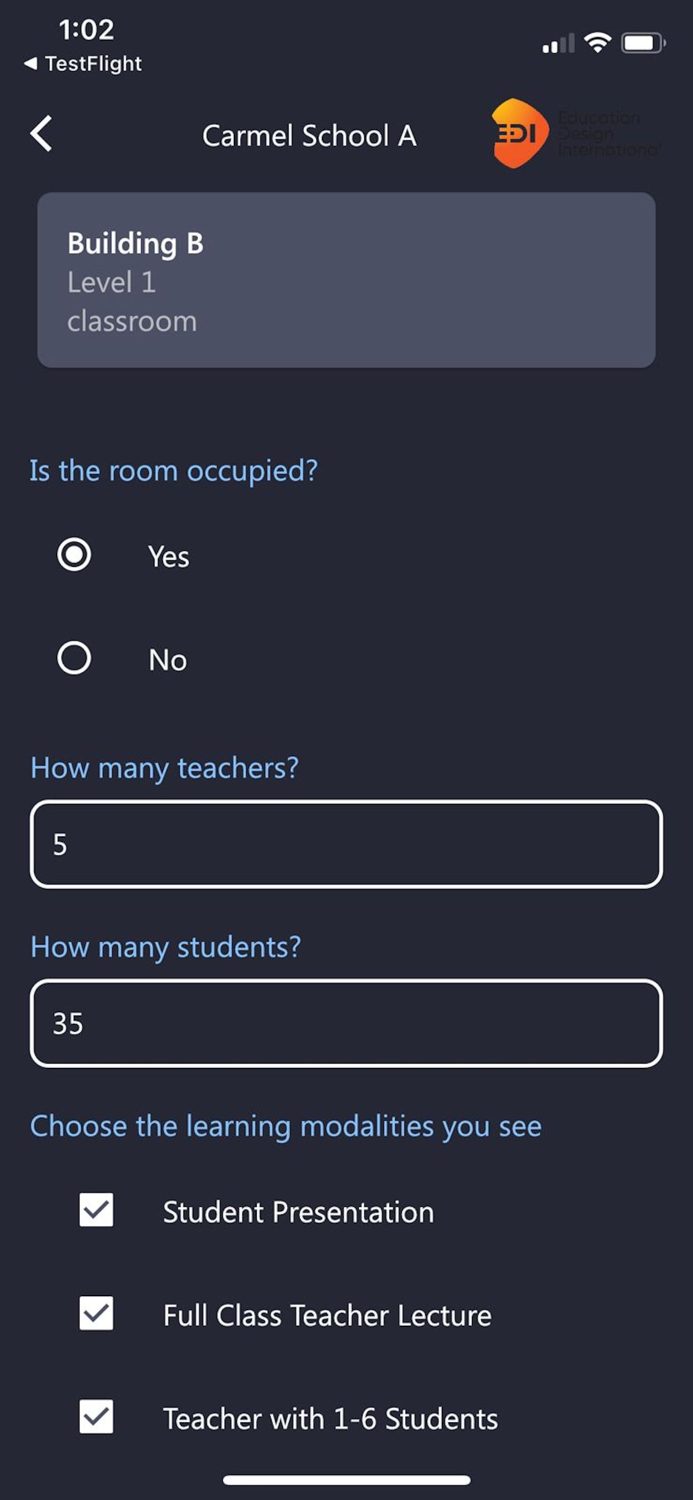Image resolution: width=693 pixels, height=1500 pixels.
Task: Tap the teachers count field showing 5
Action: 346,844
